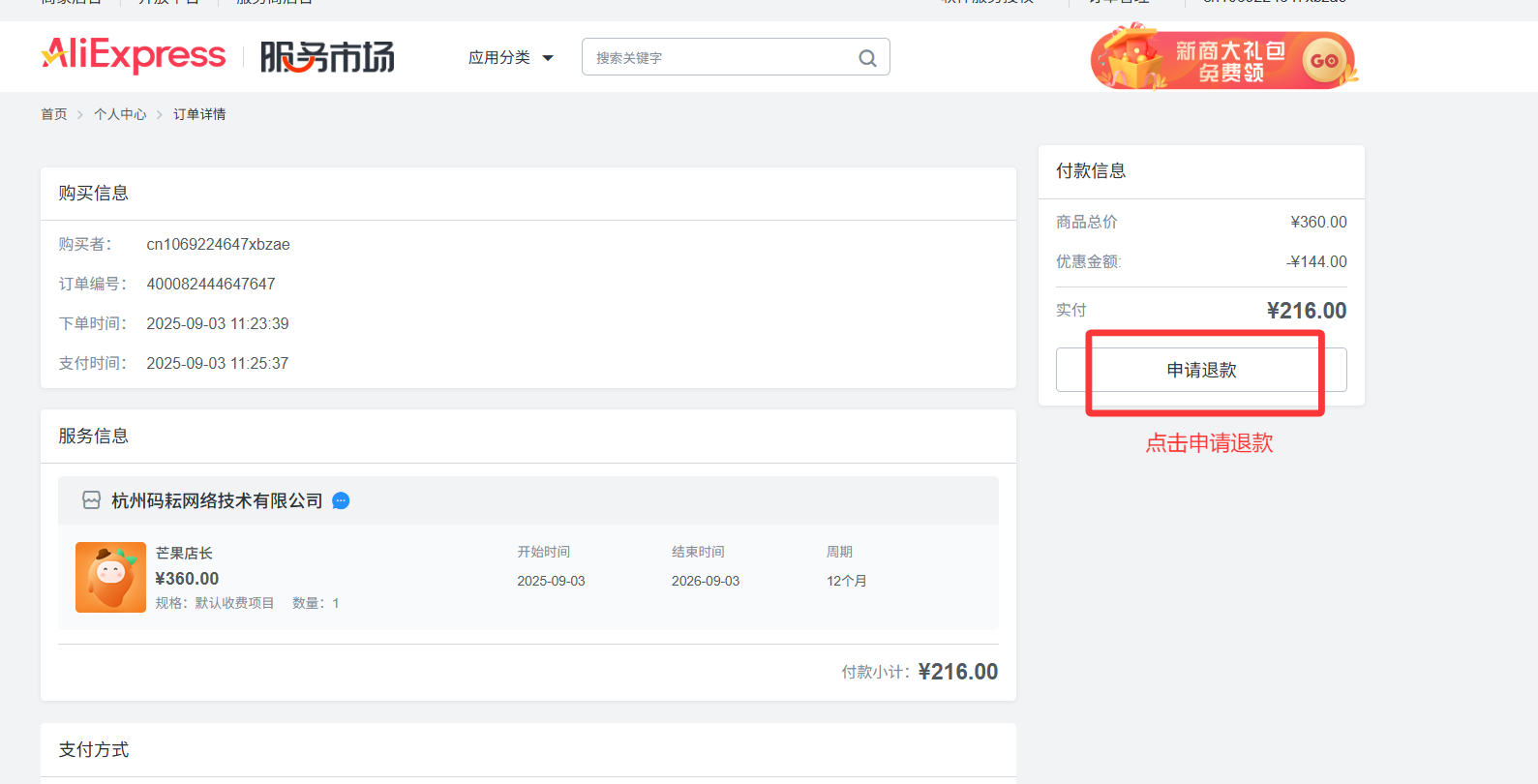Click the AliExpress logo

pos(134,56)
